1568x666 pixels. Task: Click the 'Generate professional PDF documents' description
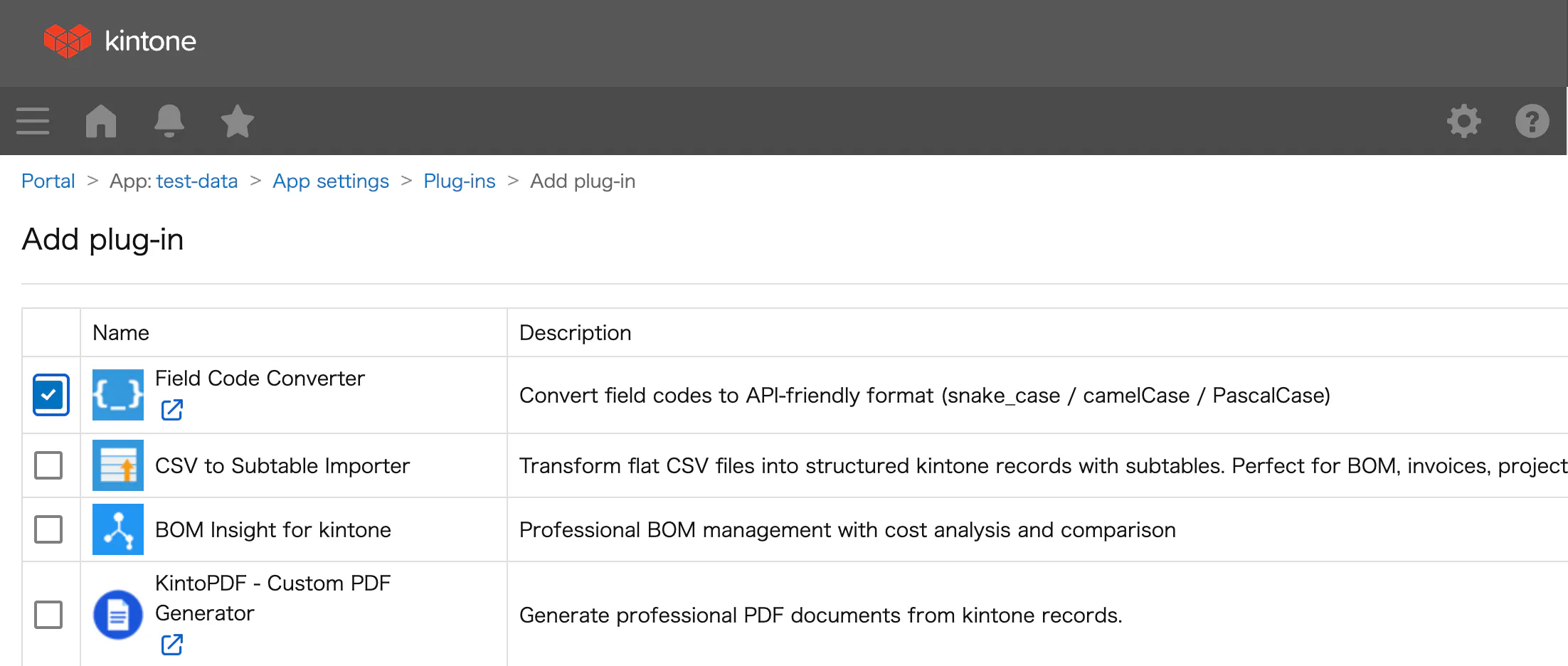[821, 615]
